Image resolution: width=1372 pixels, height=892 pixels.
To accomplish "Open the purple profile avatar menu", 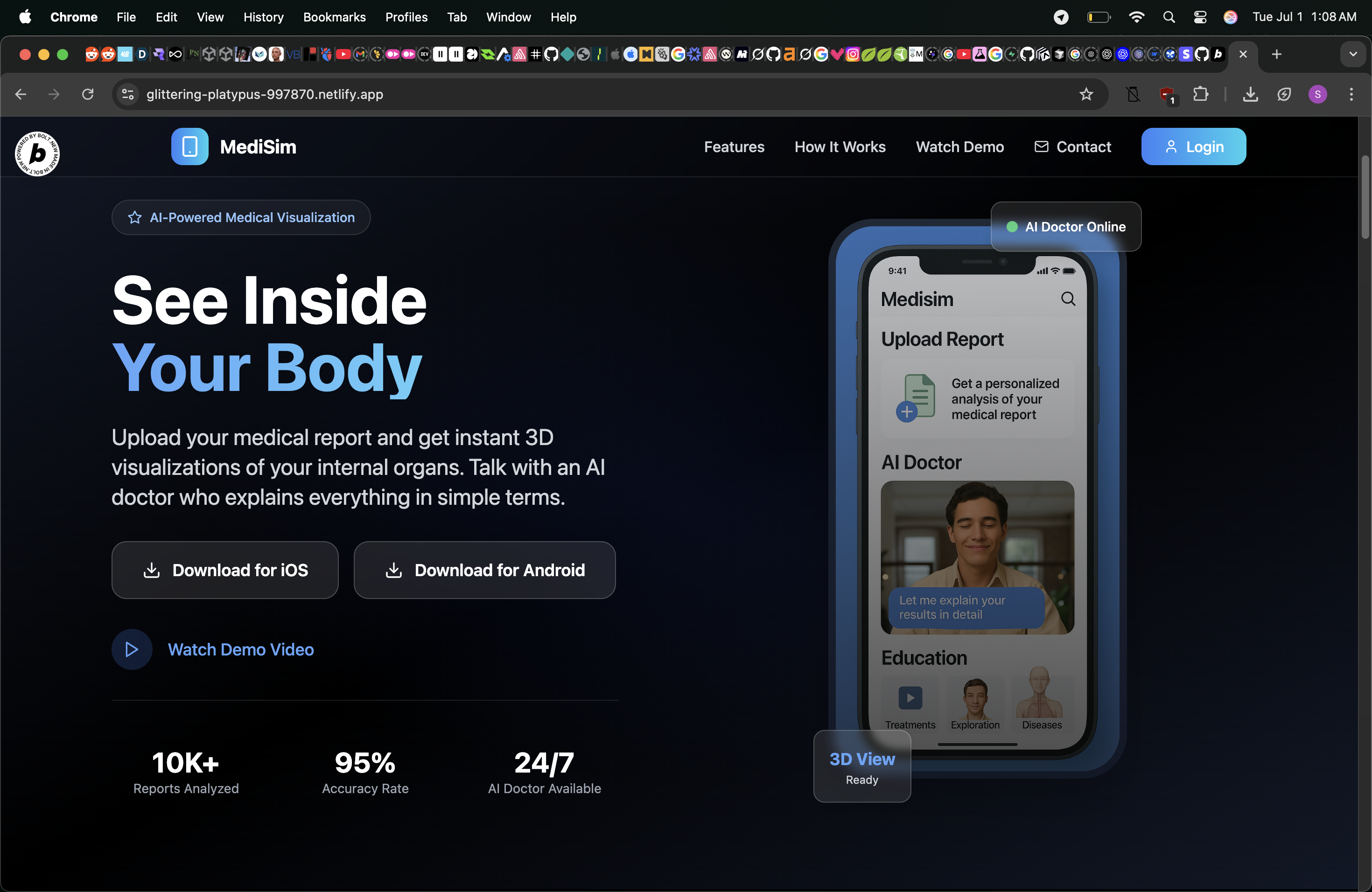I will (x=1317, y=94).
